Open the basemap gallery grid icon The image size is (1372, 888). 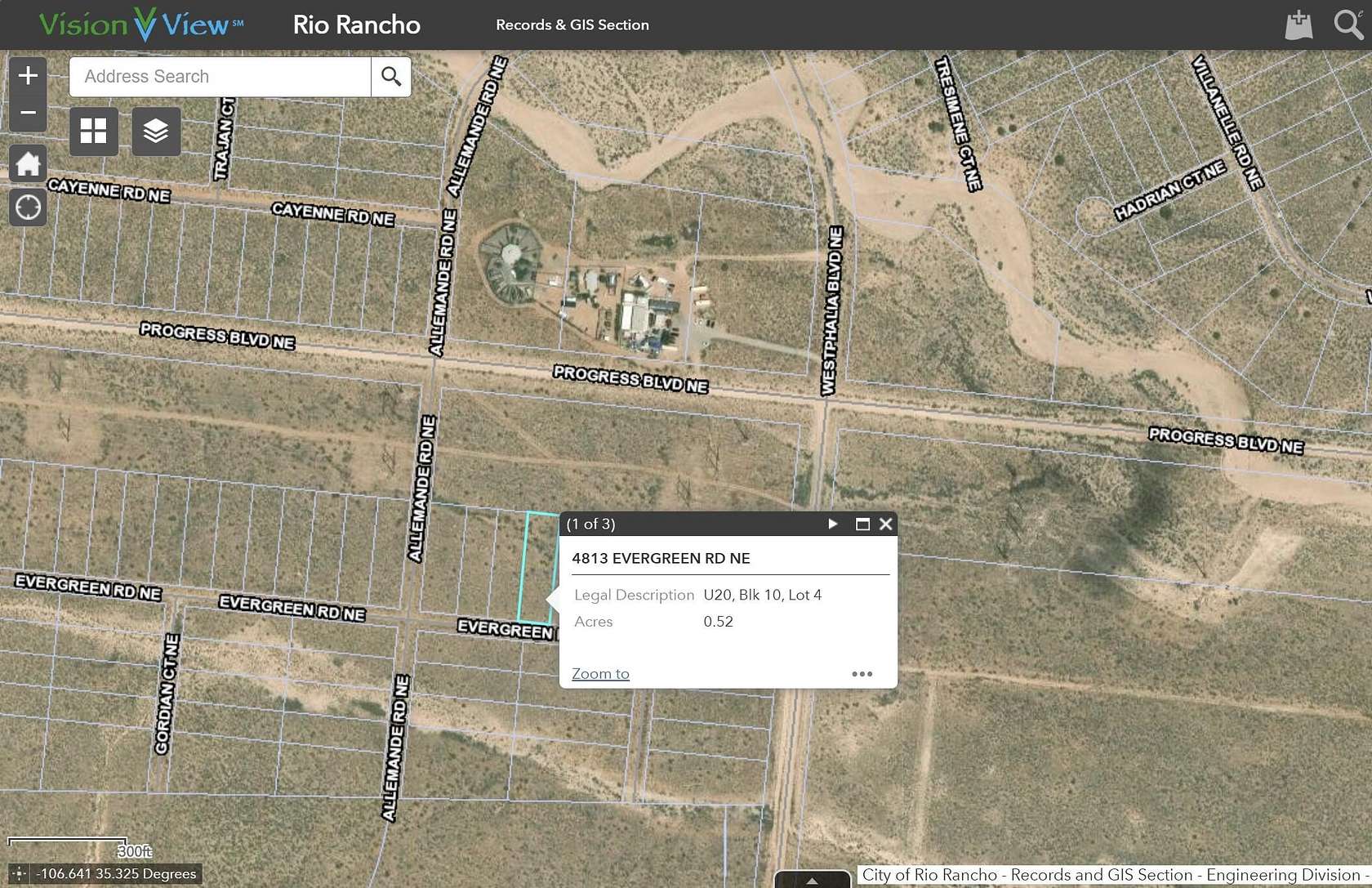93,131
